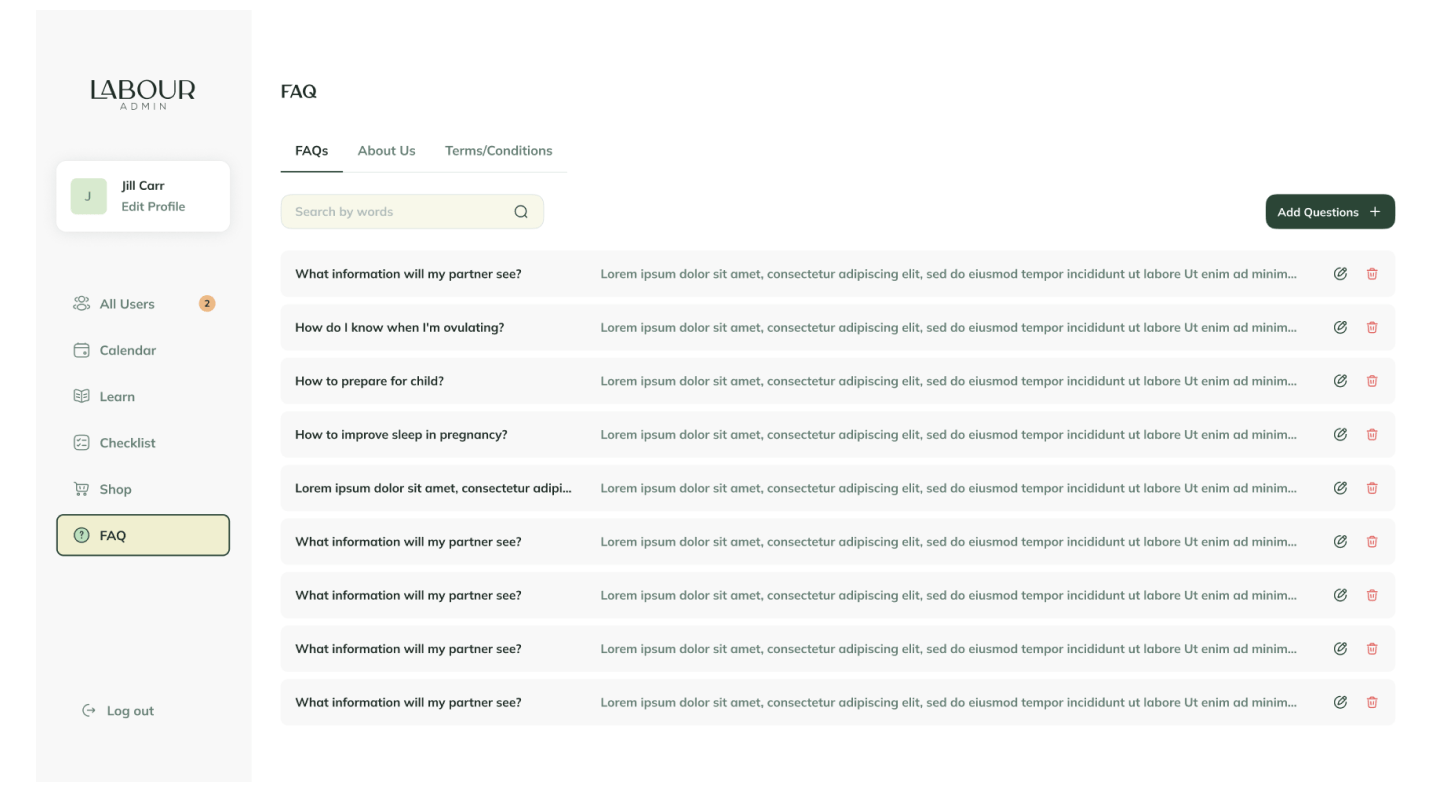This screenshot has width=1456, height=792.
Task: Click the Learn open-book icon
Action: (82, 396)
